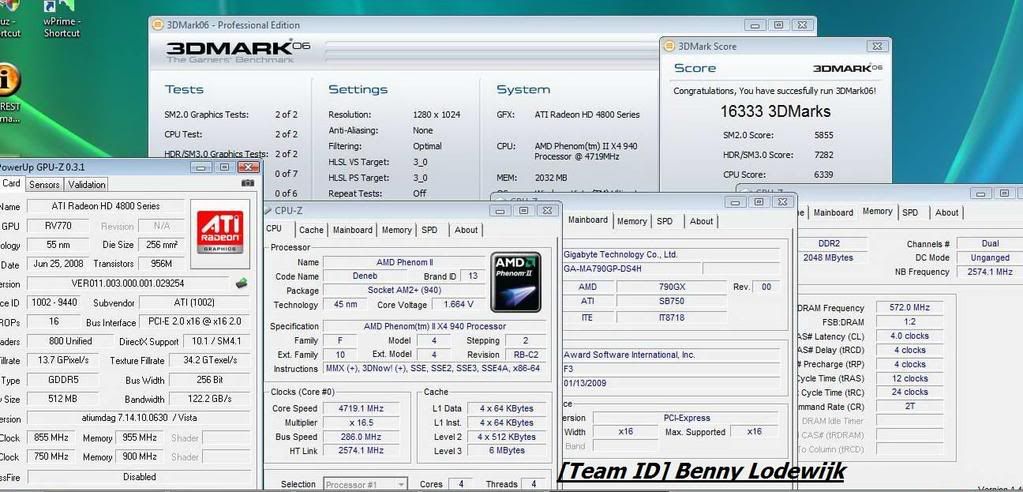
Task: Switch to the Sensors tab in GPU-Z
Action: [x=44, y=185]
